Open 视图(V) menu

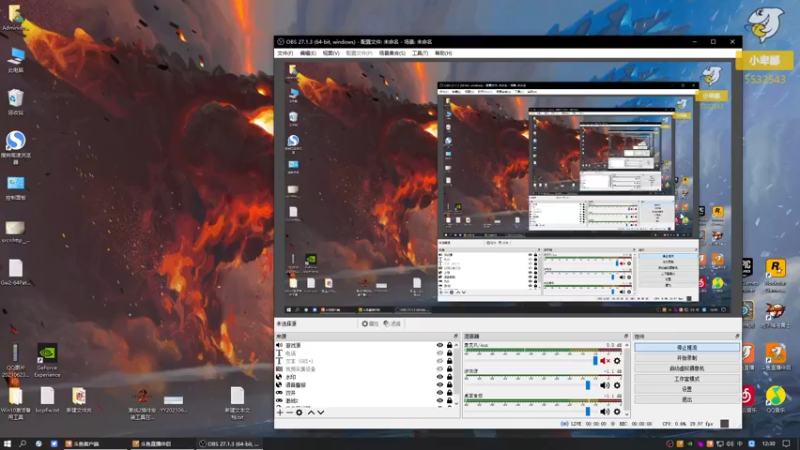tap(331, 53)
